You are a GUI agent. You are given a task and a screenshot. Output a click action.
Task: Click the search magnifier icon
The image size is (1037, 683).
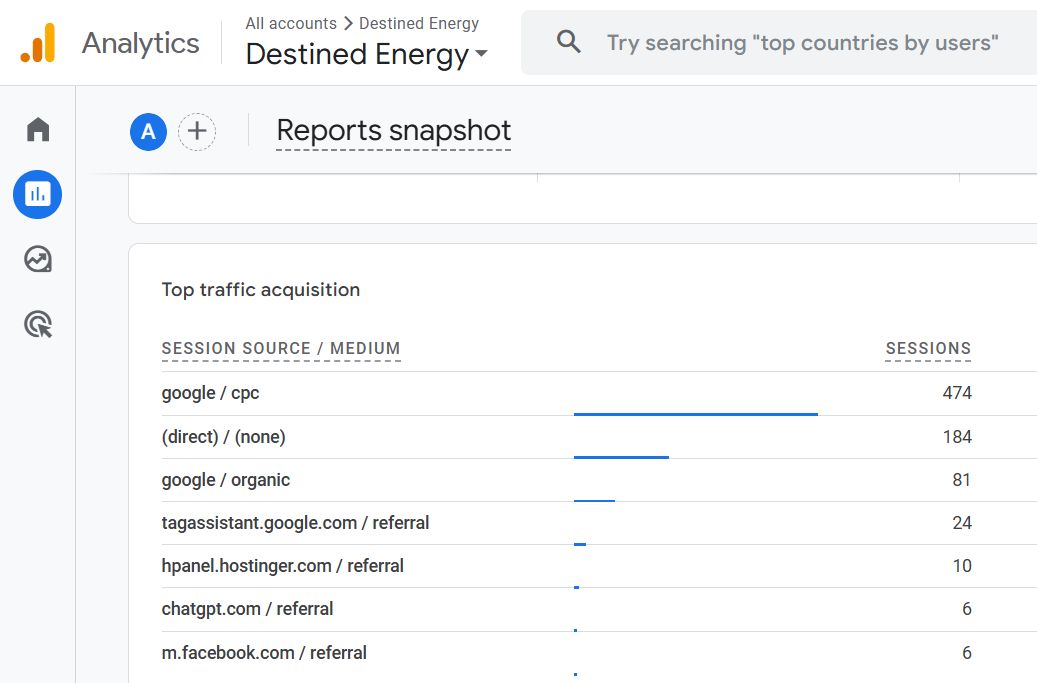point(568,42)
